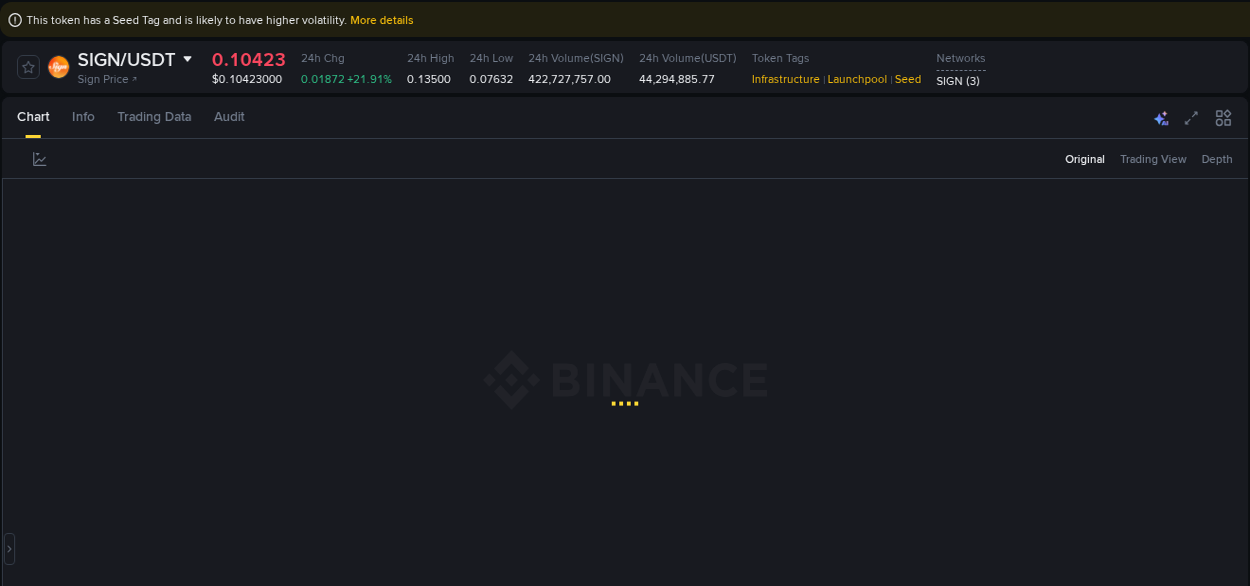Open the Trading Data tab
The image size is (1250, 586).
pyautogui.click(x=154, y=117)
